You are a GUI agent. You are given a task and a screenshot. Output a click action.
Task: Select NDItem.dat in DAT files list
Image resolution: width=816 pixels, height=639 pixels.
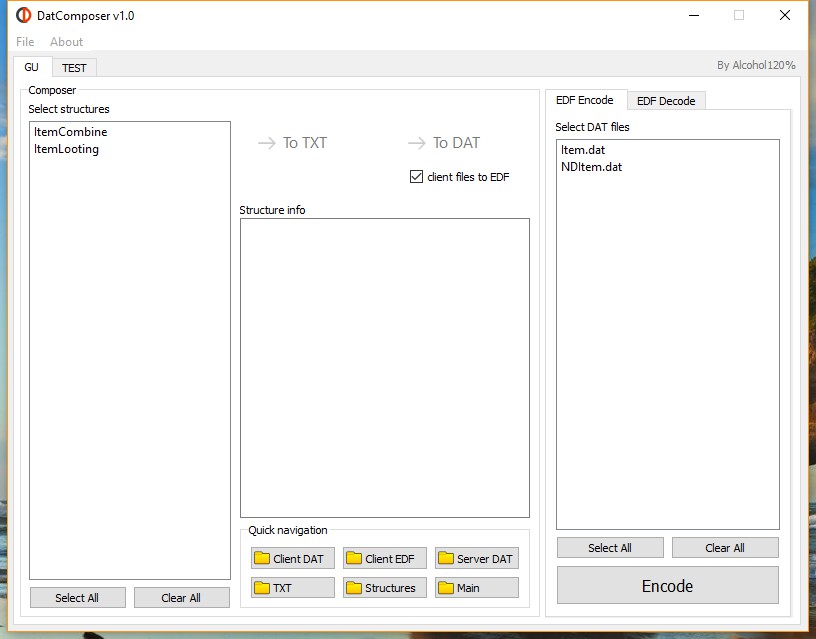tap(668, 167)
